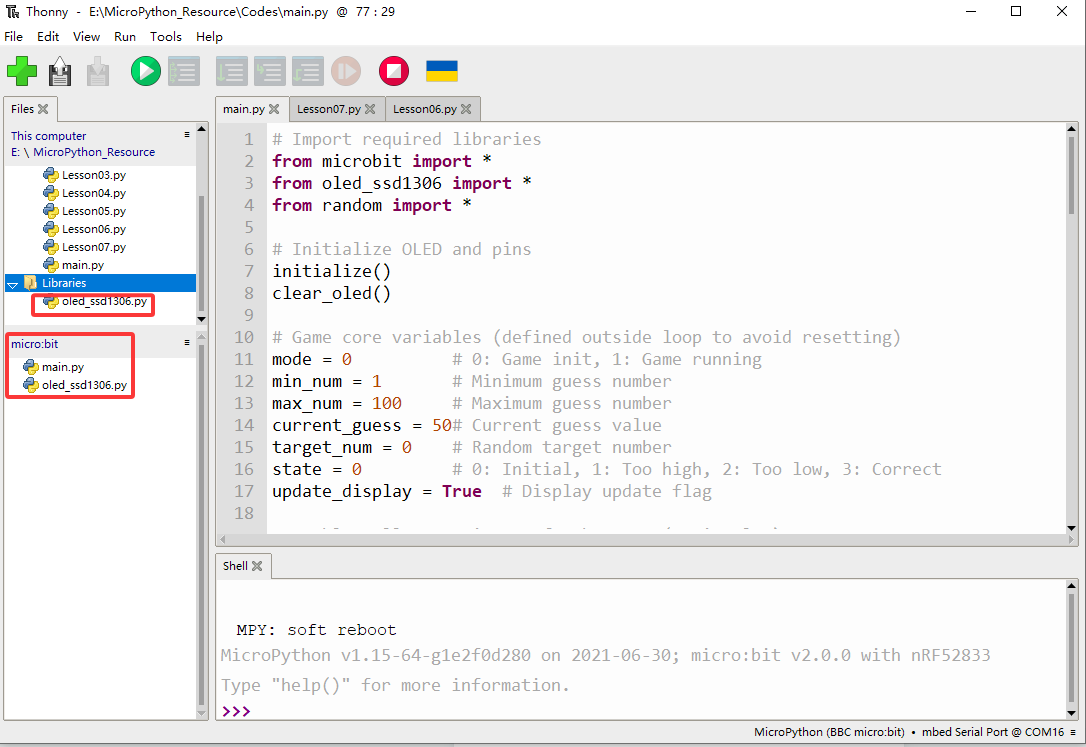Select Lesson07.py in This computer file tree
This screenshot has height=747, width=1086.
[x=94, y=247]
